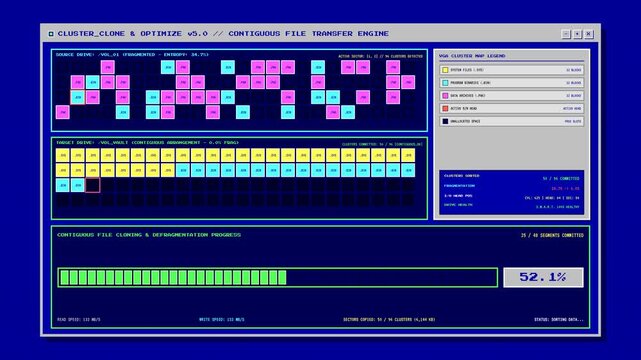Image resolution: width=641 pixels, height=360 pixels.
Task: Click the Write Speed status entry
Action: click(x=222, y=320)
